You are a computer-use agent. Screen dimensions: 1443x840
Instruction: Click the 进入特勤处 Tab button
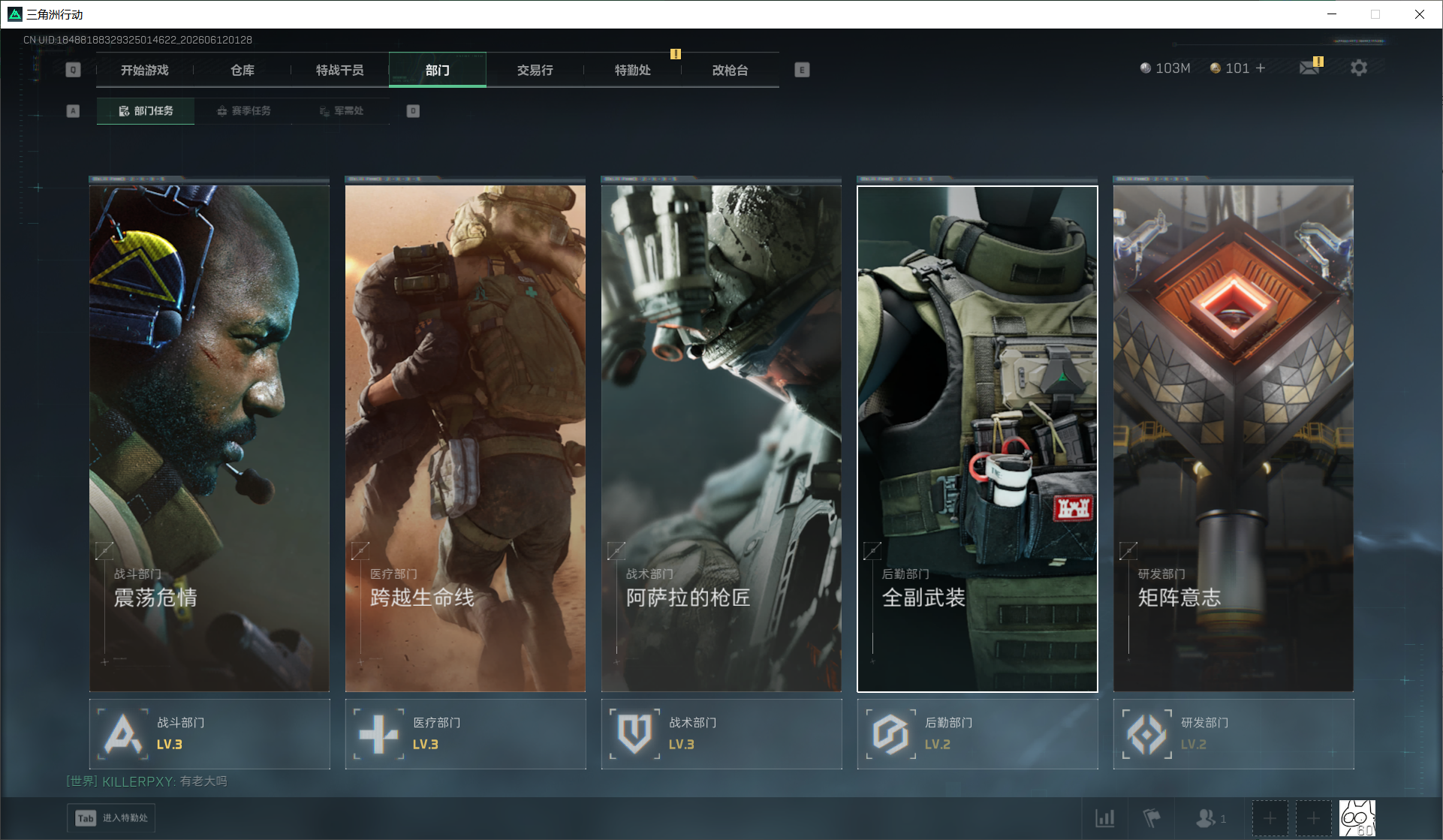tap(111, 818)
